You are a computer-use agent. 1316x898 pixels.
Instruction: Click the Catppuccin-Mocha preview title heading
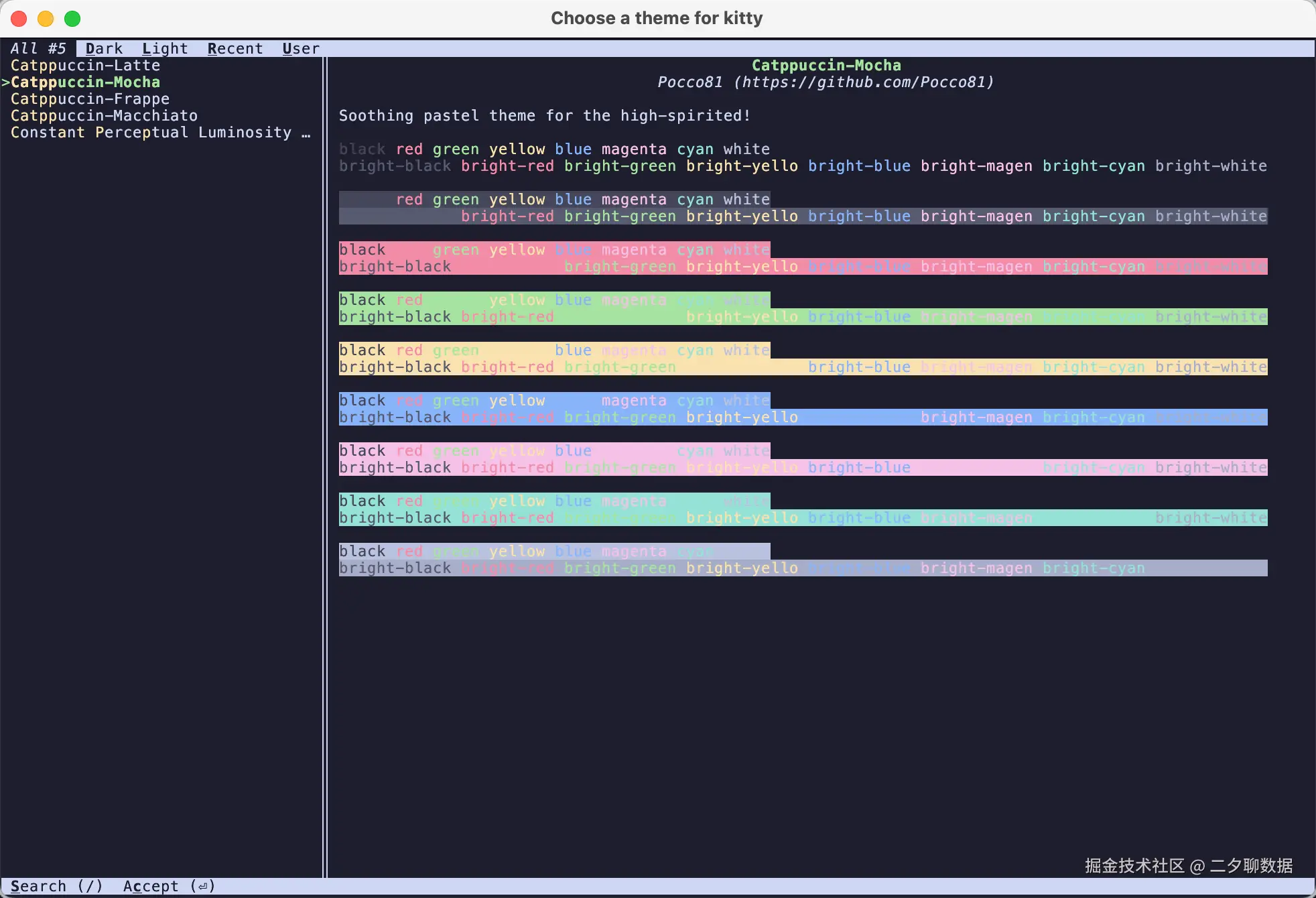(x=826, y=66)
